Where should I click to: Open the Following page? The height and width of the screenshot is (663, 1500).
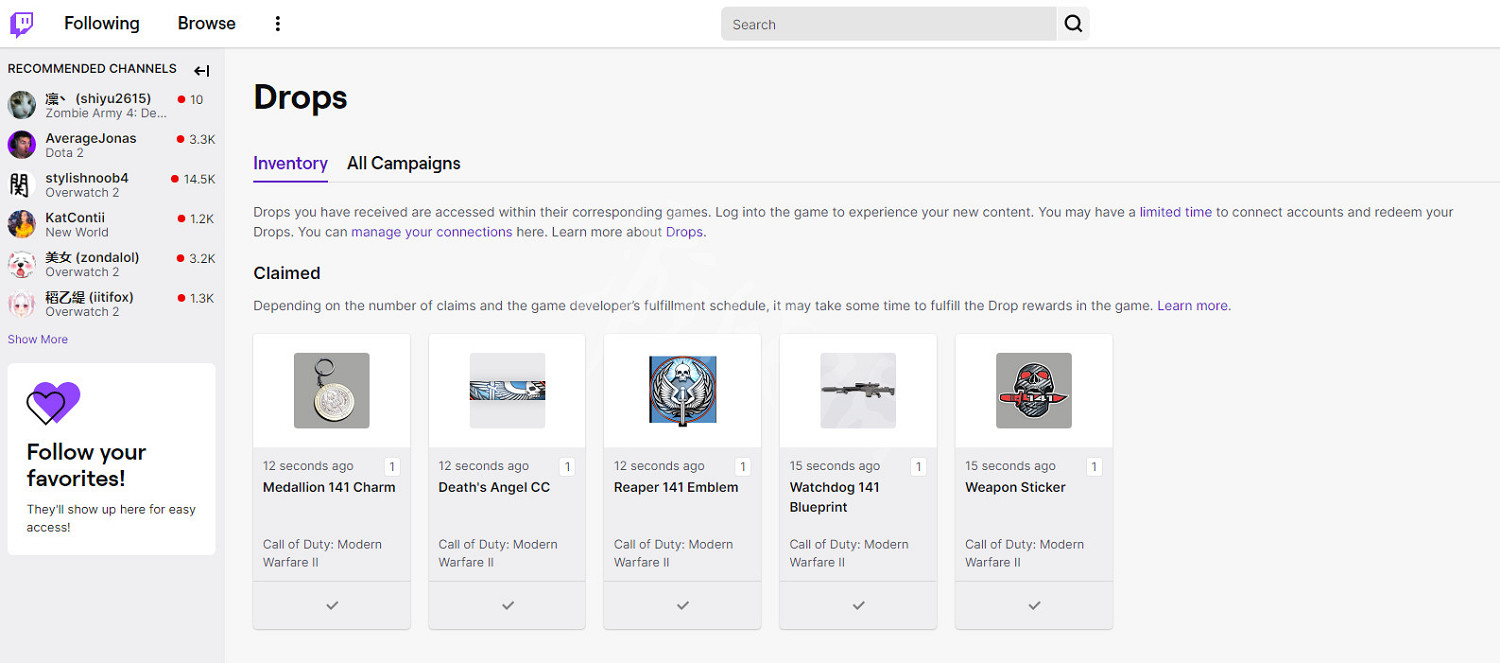(102, 23)
